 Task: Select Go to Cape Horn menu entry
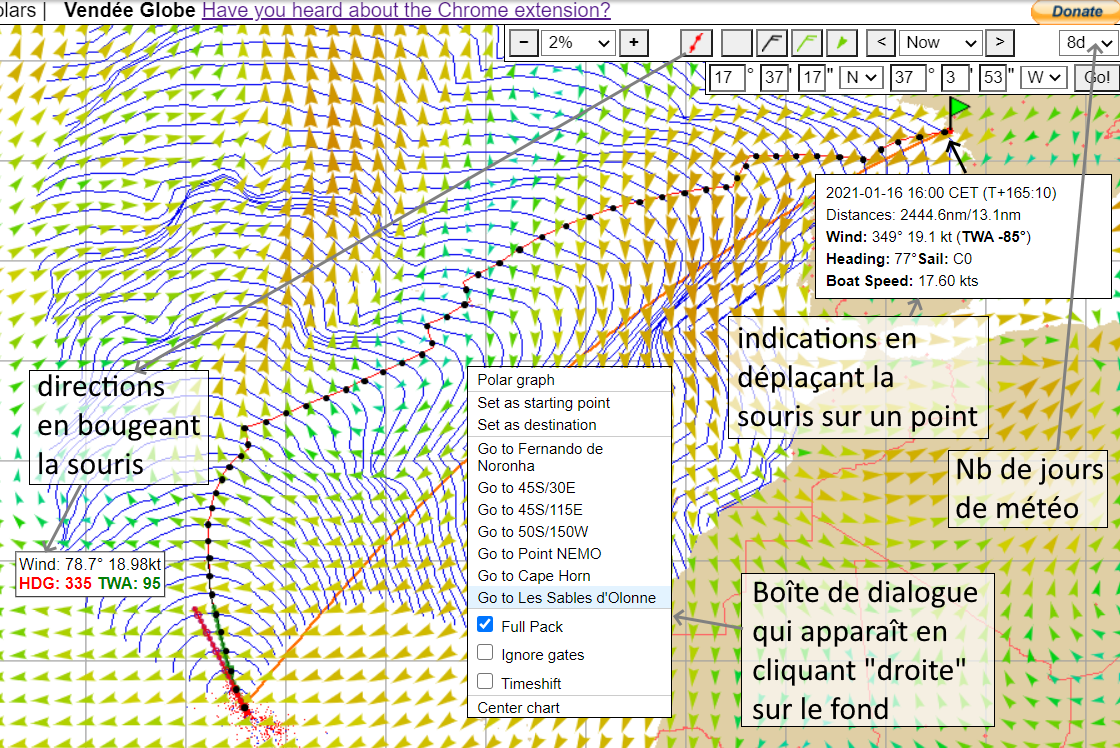[x=534, y=576]
